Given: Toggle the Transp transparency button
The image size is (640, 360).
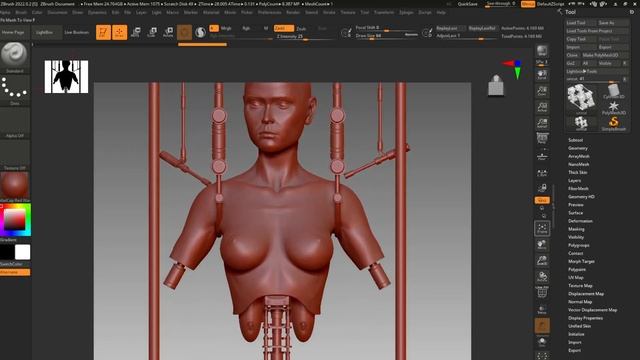Looking at the screenshot, I should (542, 309).
